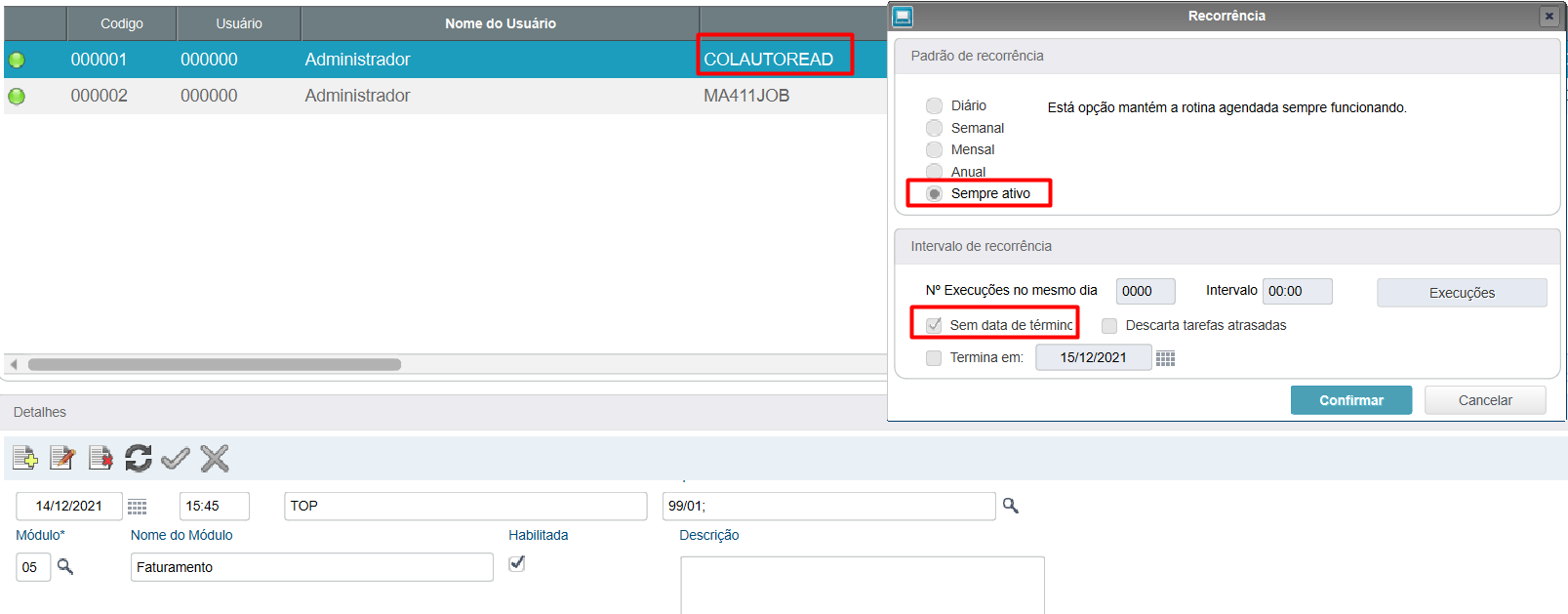Click the Cancelar button
1568x614 pixels.
[1485, 400]
